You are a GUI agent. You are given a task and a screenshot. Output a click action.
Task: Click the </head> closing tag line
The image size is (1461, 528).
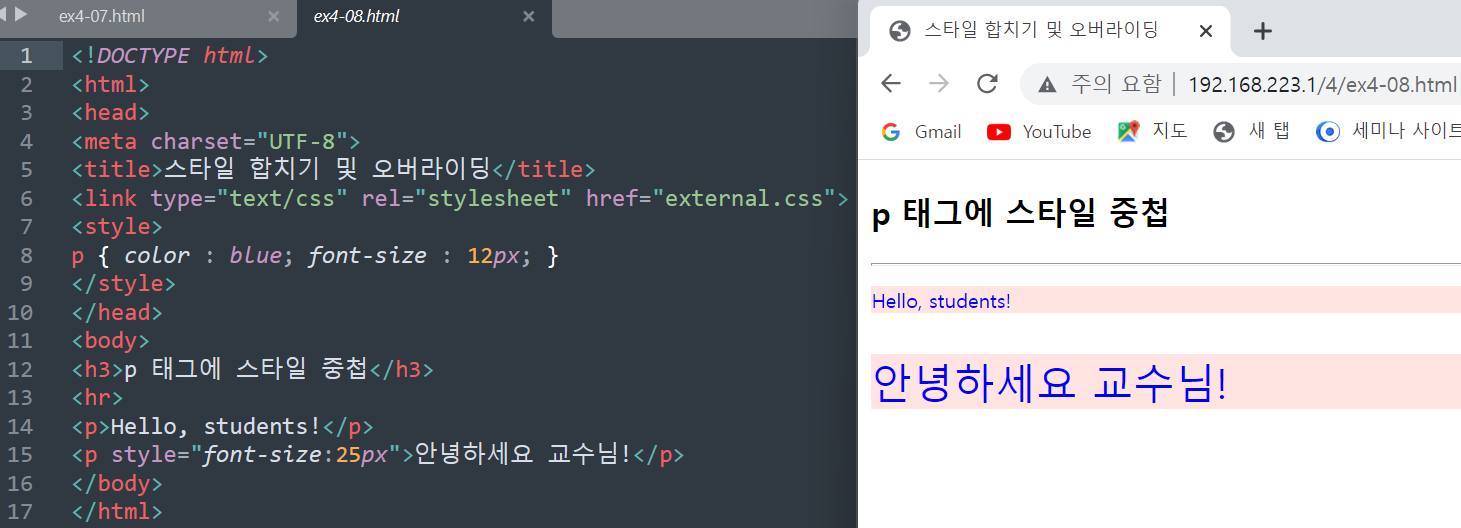(x=117, y=313)
